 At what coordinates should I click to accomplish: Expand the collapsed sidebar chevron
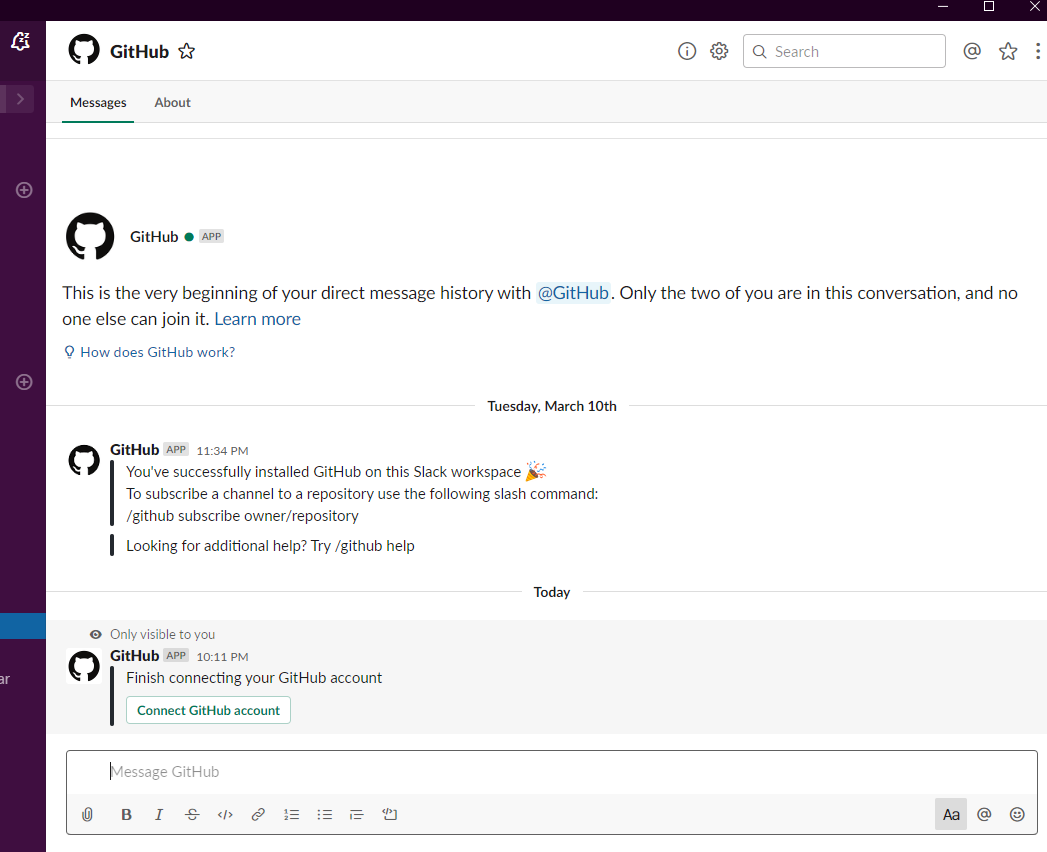20,99
